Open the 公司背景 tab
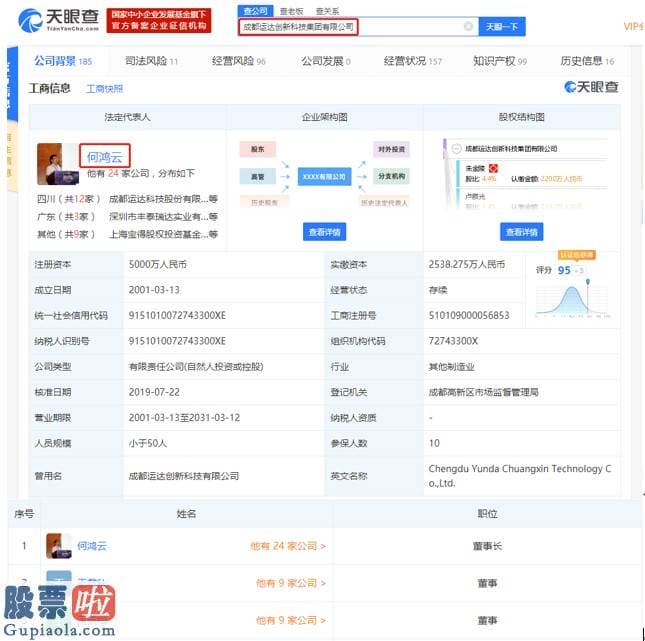 [x=63, y=61]
